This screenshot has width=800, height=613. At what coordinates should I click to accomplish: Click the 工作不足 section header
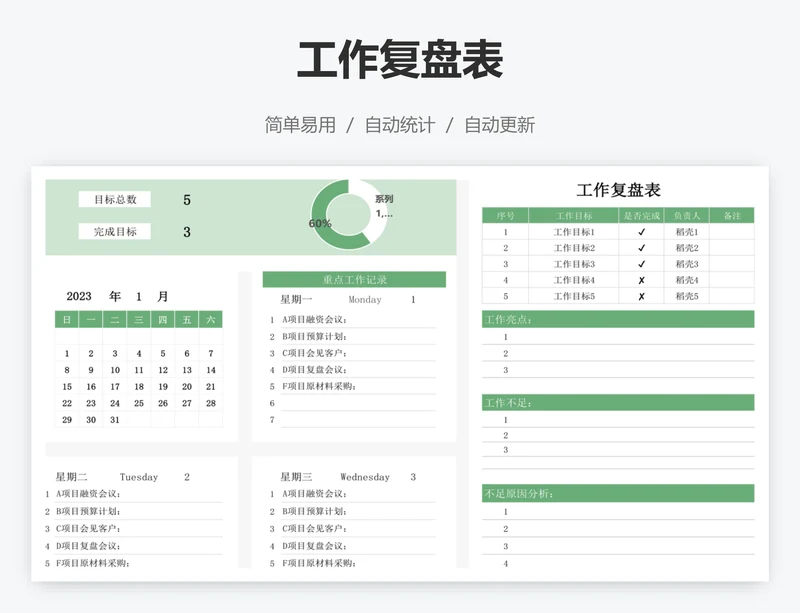tap(618, 402)
